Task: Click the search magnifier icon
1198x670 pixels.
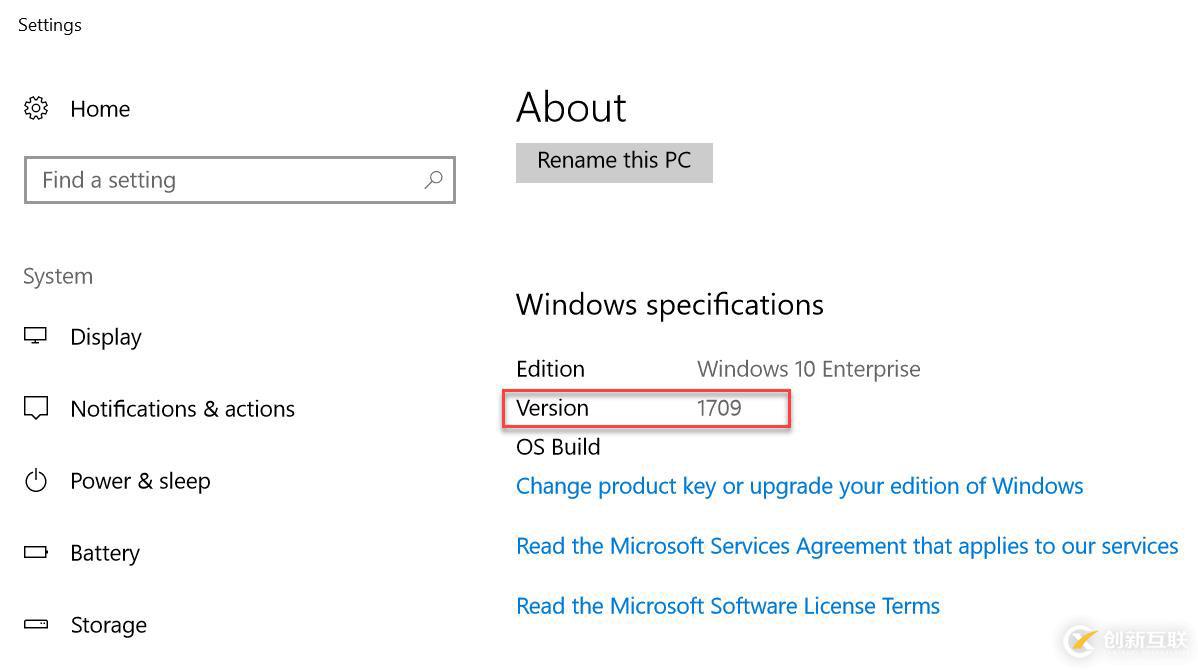Action: click(x=433, y=180)
